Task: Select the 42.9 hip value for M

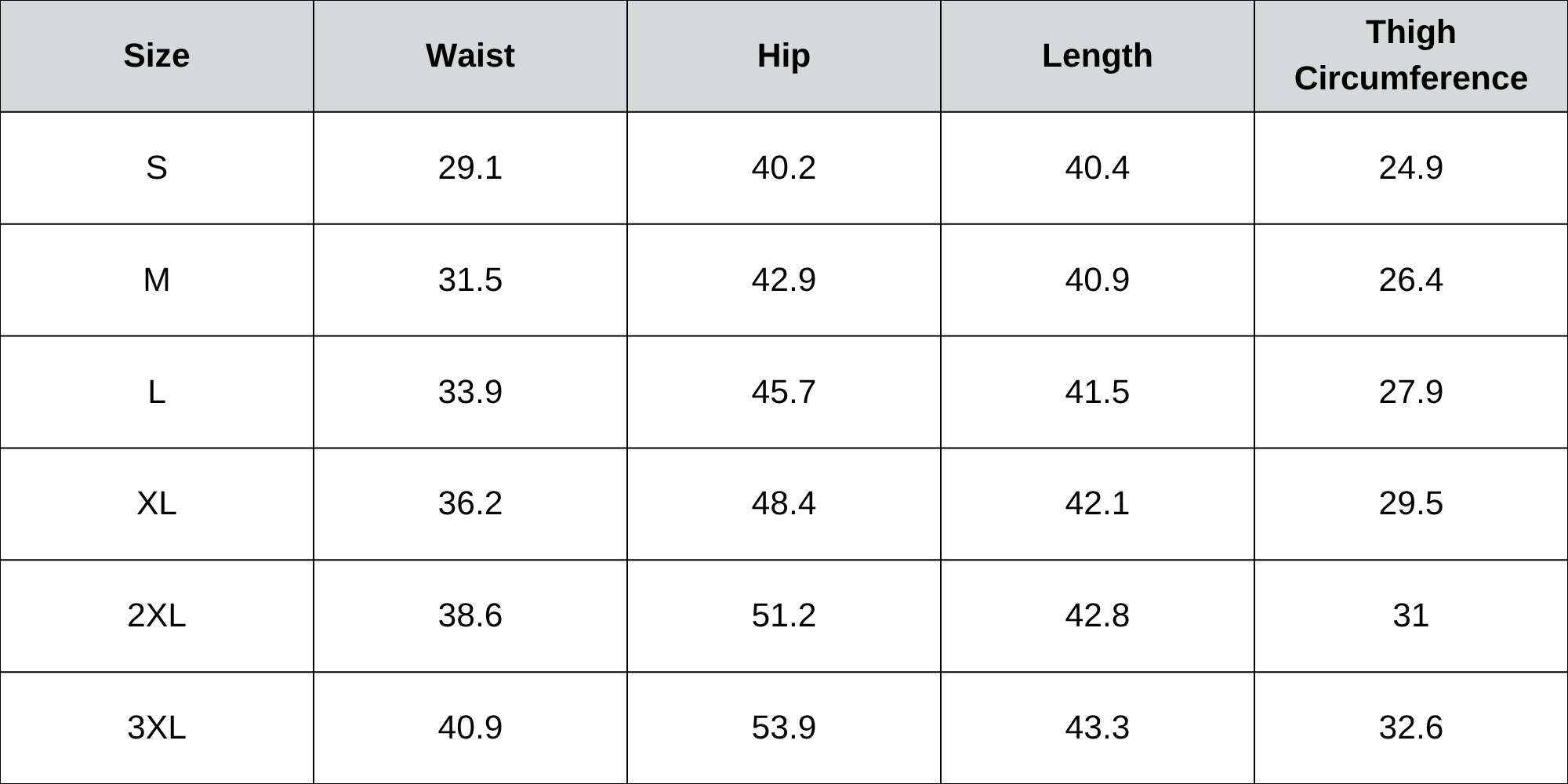Action: [784, 280]
